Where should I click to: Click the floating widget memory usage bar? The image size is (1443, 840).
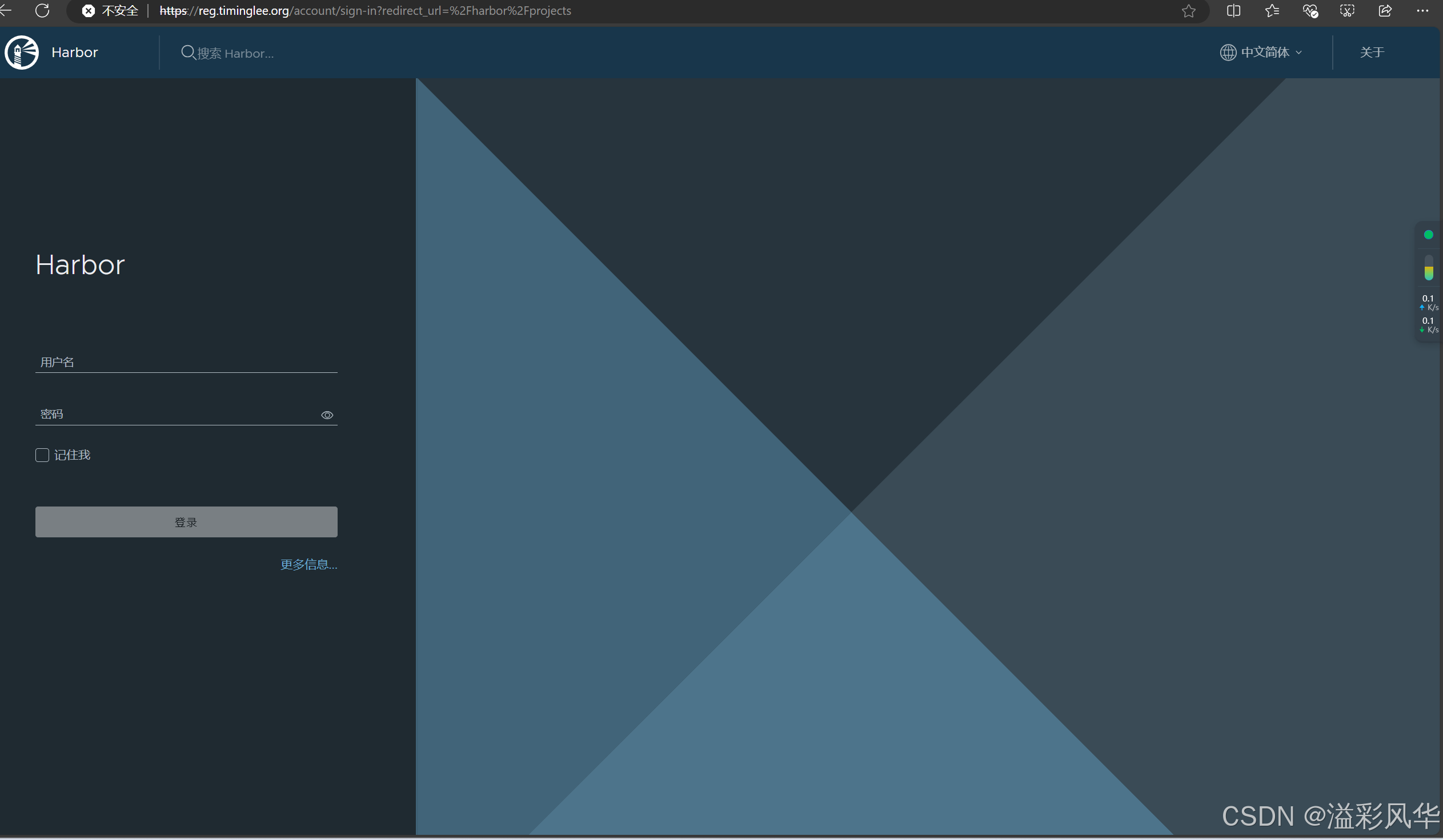(1429, 268)
